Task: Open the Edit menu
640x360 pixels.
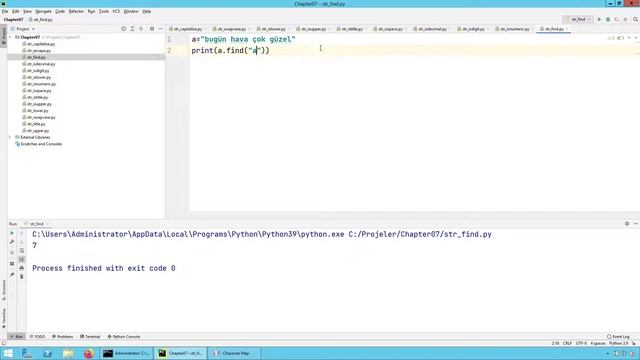Action: click(x=16, y=11)
